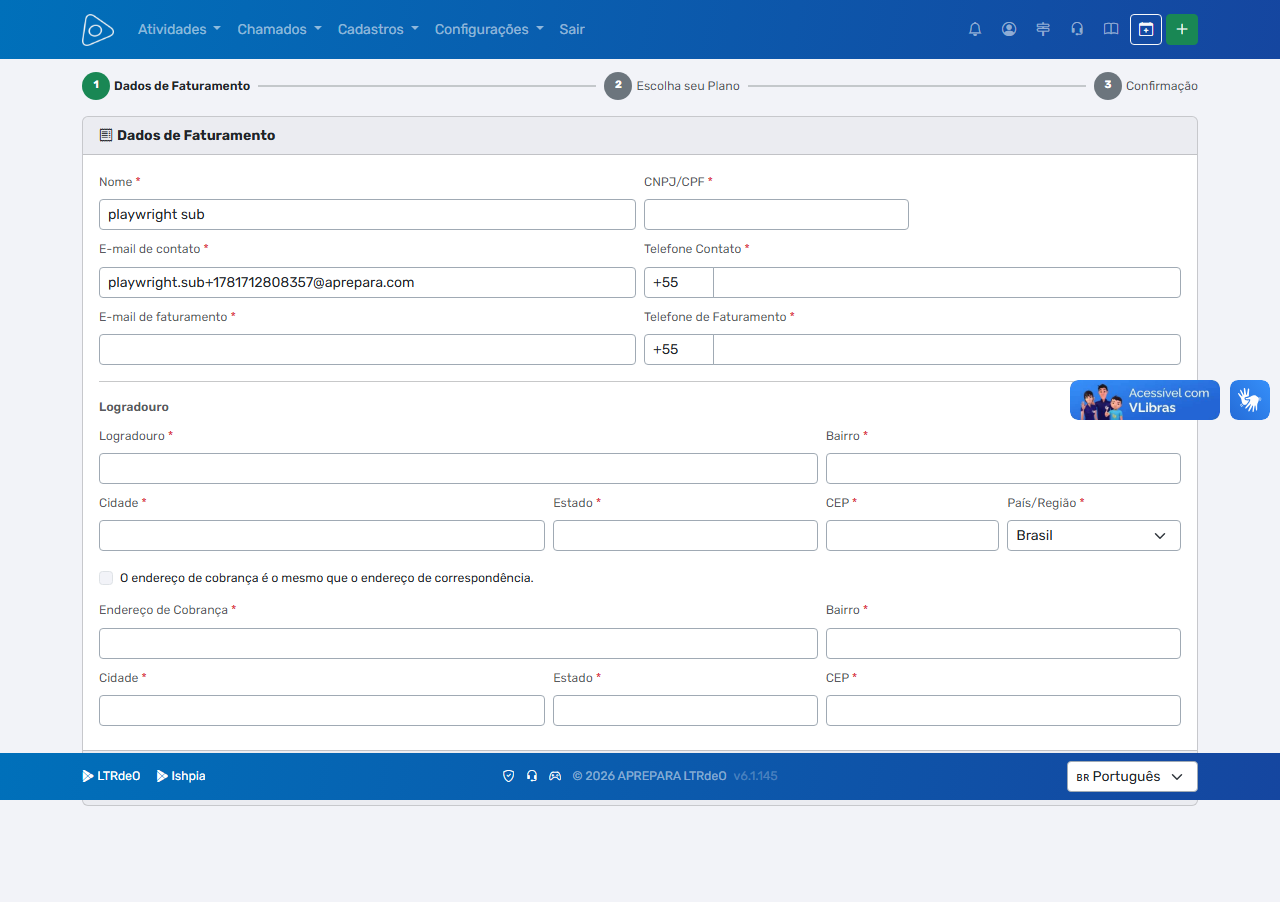Check the same billing address checkbox
The height and width of the screenshot is (902, 1280).
click(x=106, y=578)
